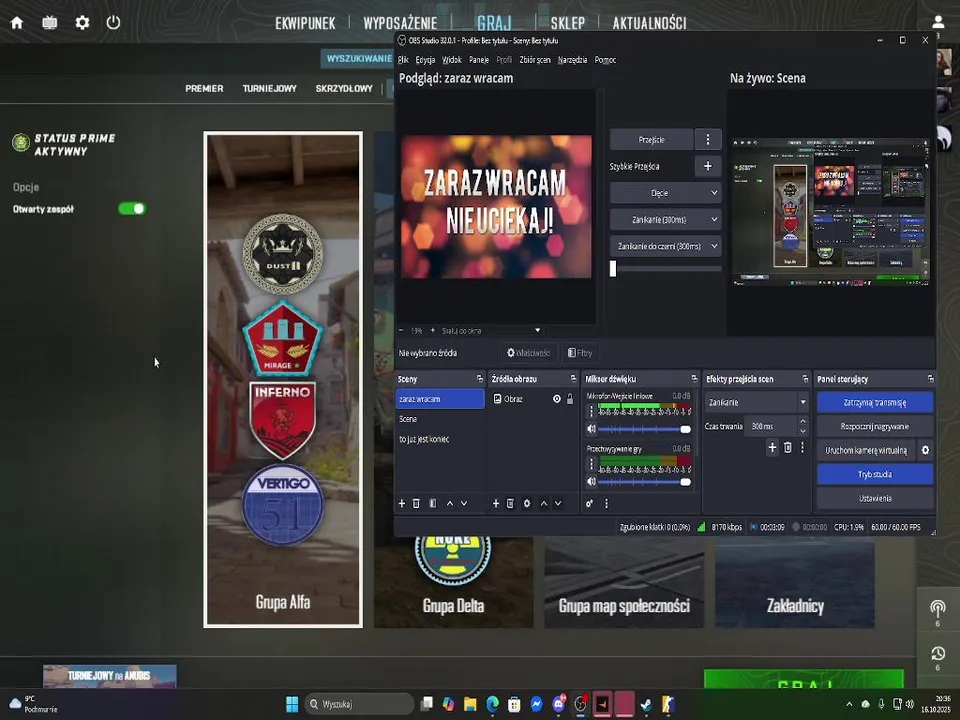Mute Mikrofon/Wejście liniowe speaker icon
Screen dimensions: 960x720
tap(591, 429)
